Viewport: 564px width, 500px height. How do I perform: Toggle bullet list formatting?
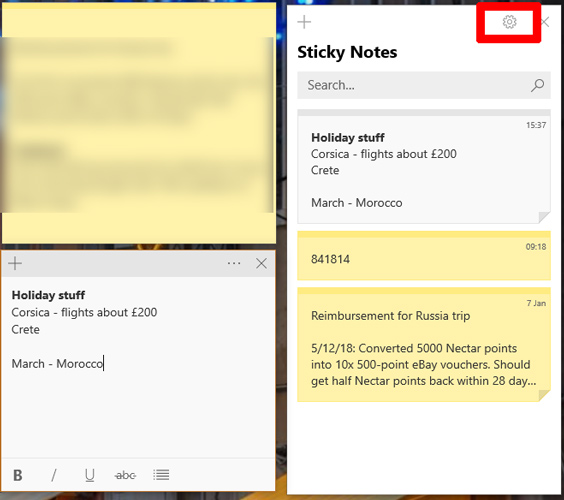tap(161, 475)
